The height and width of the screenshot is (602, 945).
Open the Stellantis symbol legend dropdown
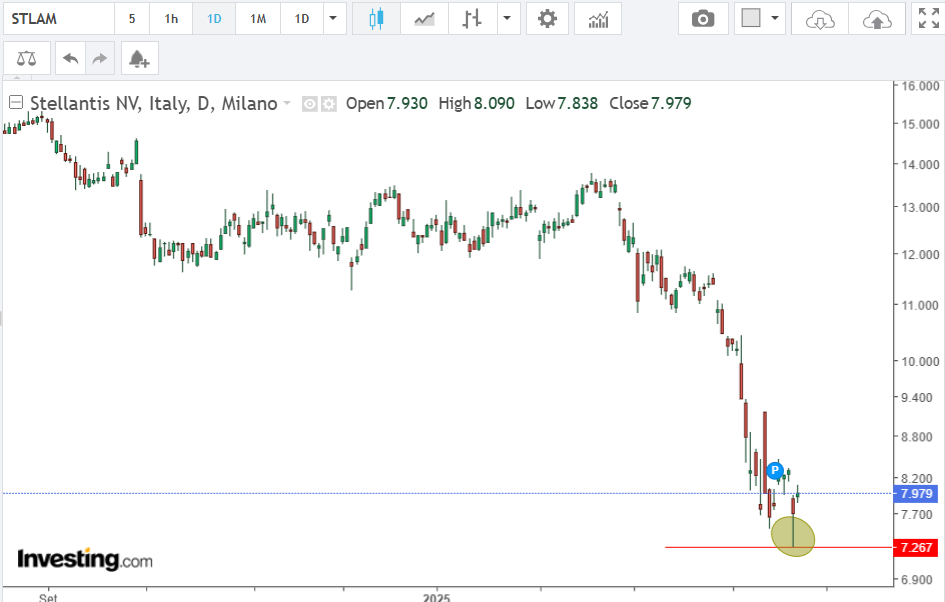tap(287, 103)
